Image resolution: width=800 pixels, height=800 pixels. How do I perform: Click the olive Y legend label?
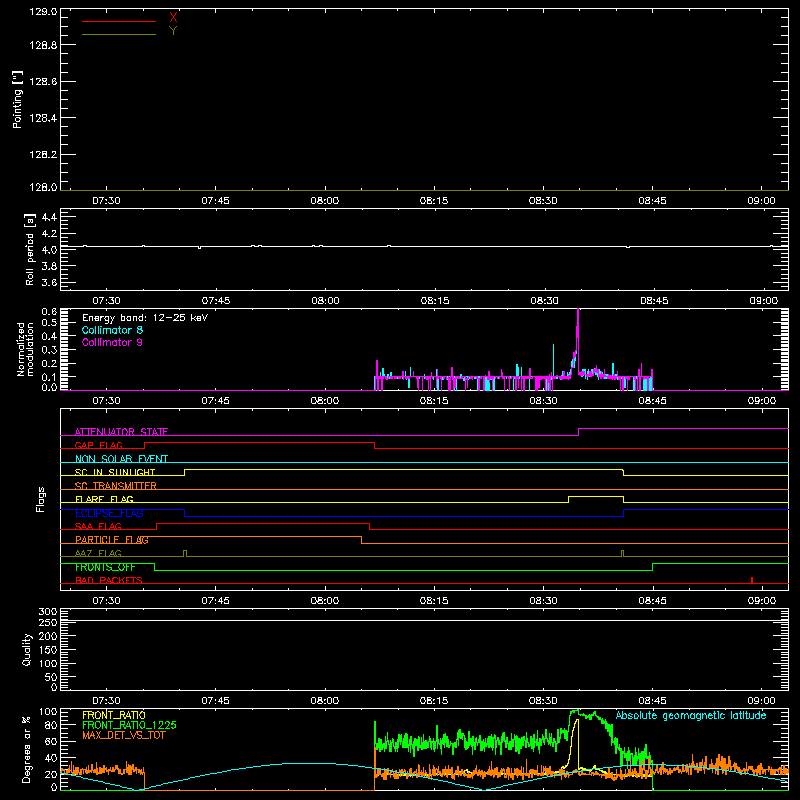pyautogui.click(x=173, y=31)
